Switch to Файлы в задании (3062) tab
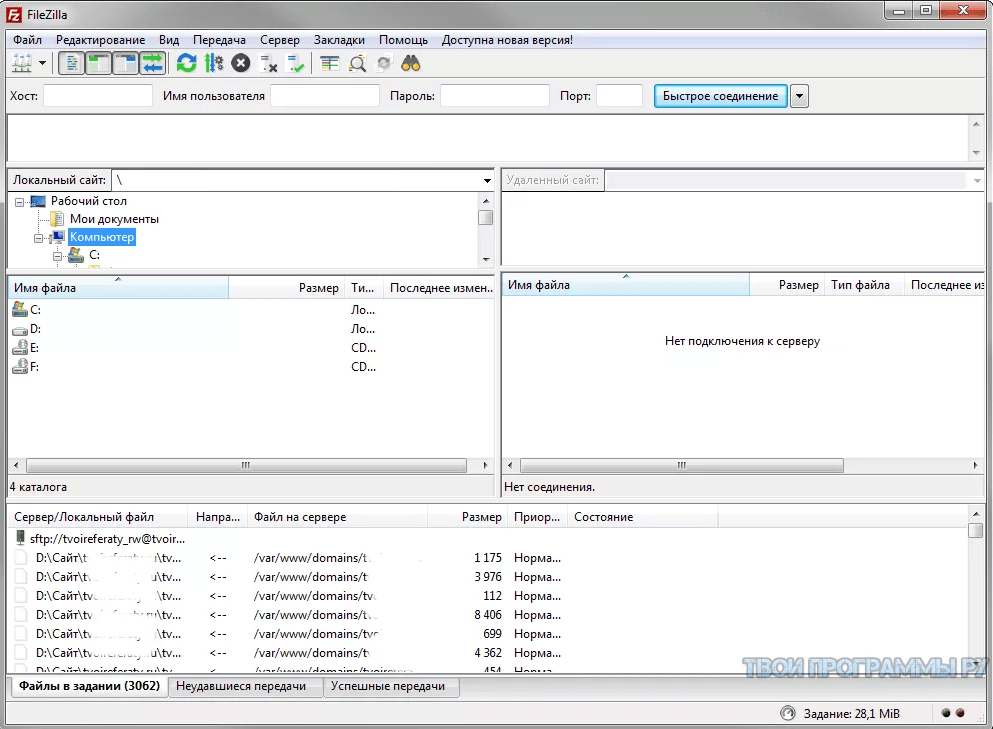 tap(89, 686)
